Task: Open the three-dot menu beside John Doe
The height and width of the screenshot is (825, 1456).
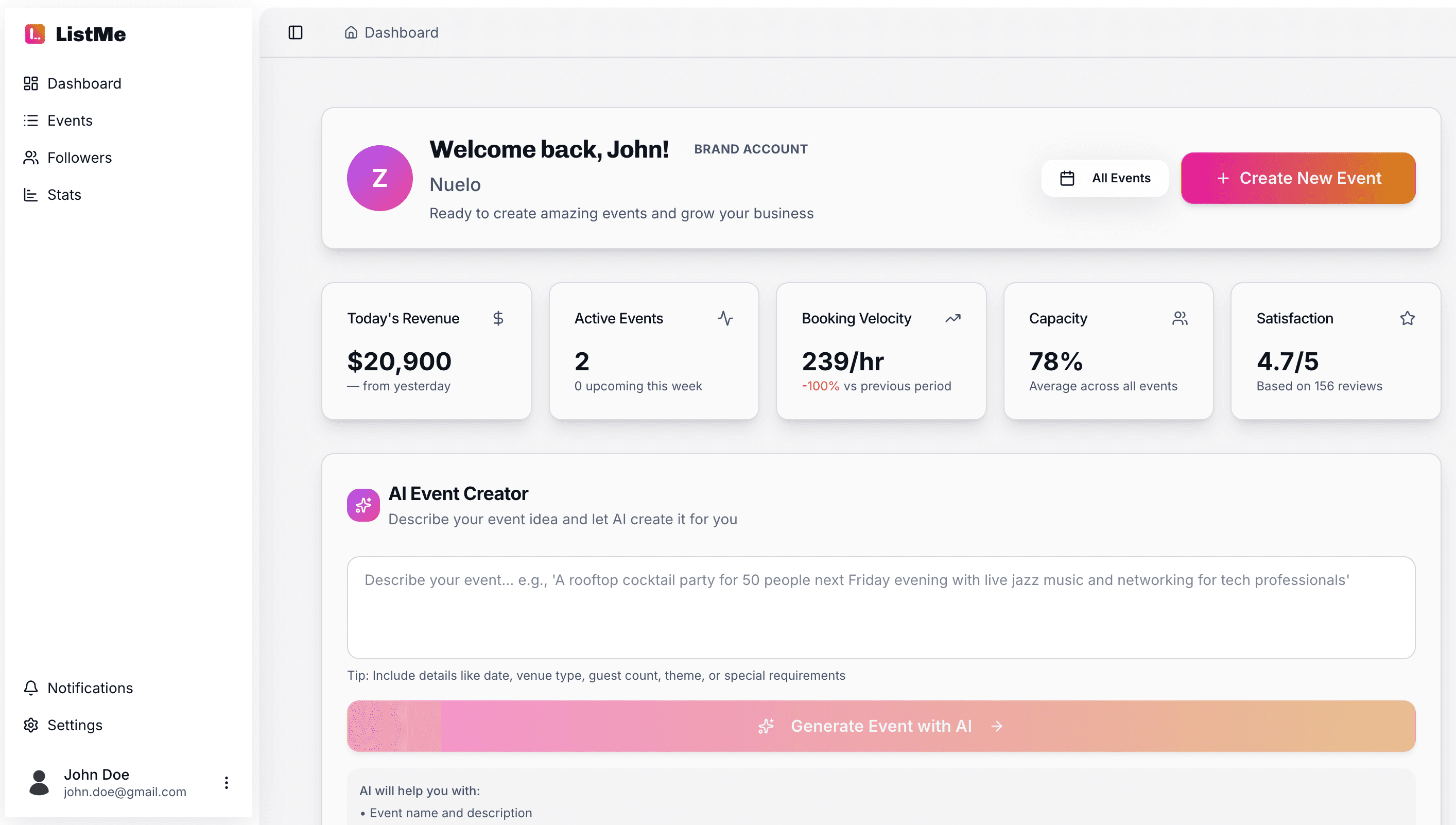Action: [226, 782]
